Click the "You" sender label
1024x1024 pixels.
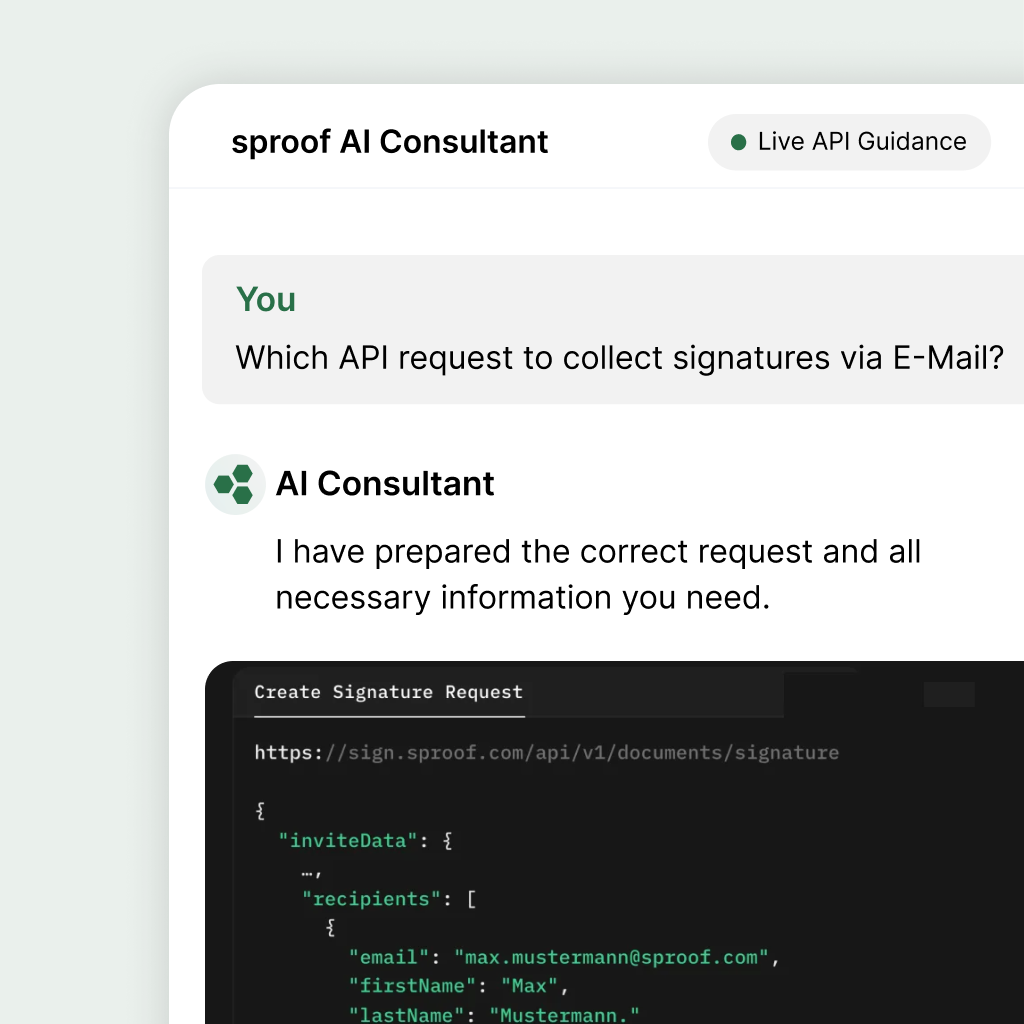click(x=266, y=299)
